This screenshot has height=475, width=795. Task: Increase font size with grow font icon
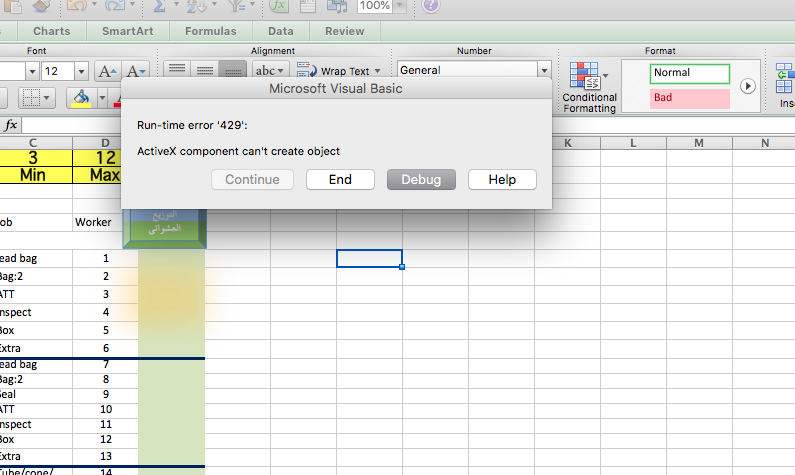pos(107,71)
